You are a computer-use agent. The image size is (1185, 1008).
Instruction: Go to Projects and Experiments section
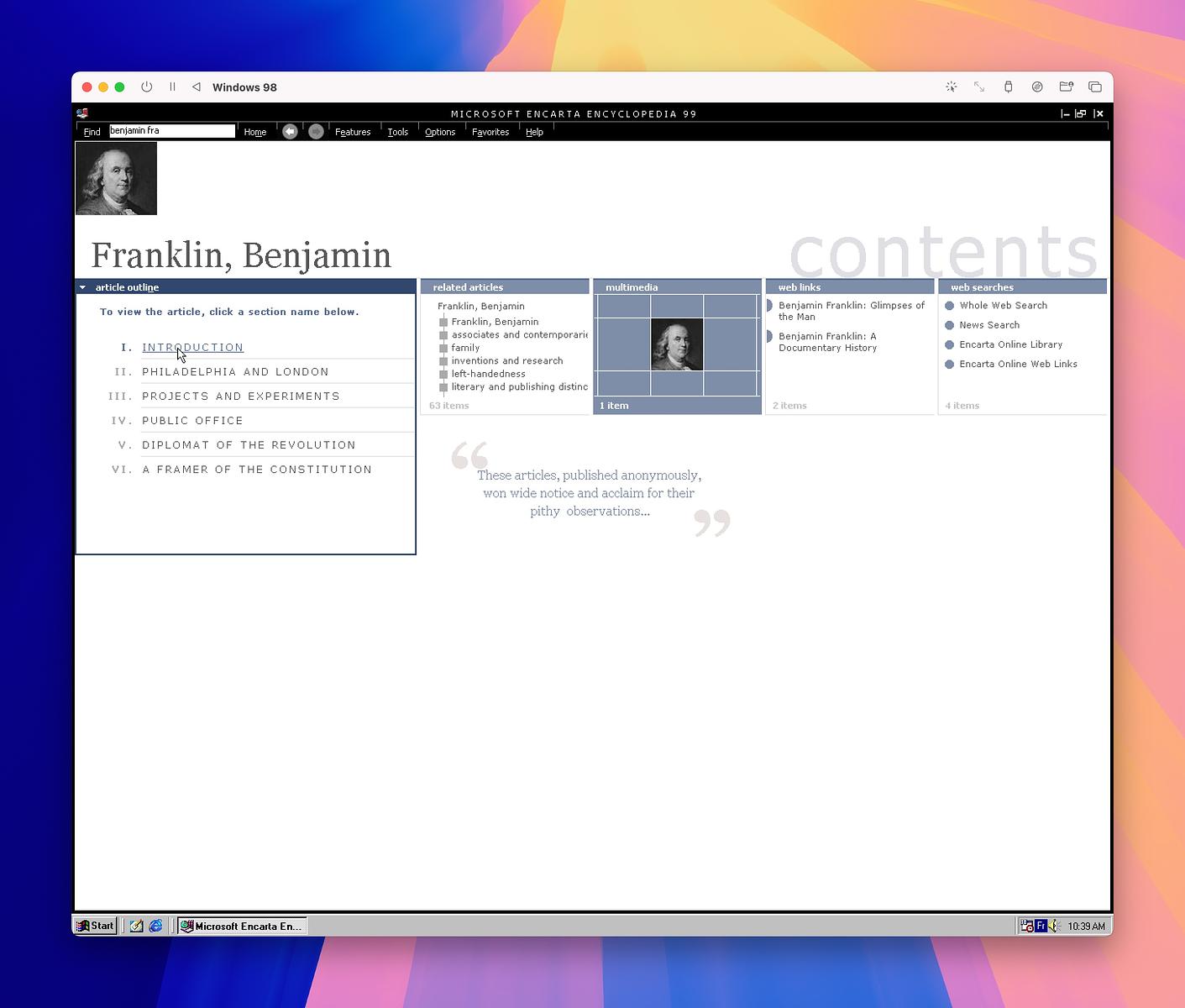point(240,396)
